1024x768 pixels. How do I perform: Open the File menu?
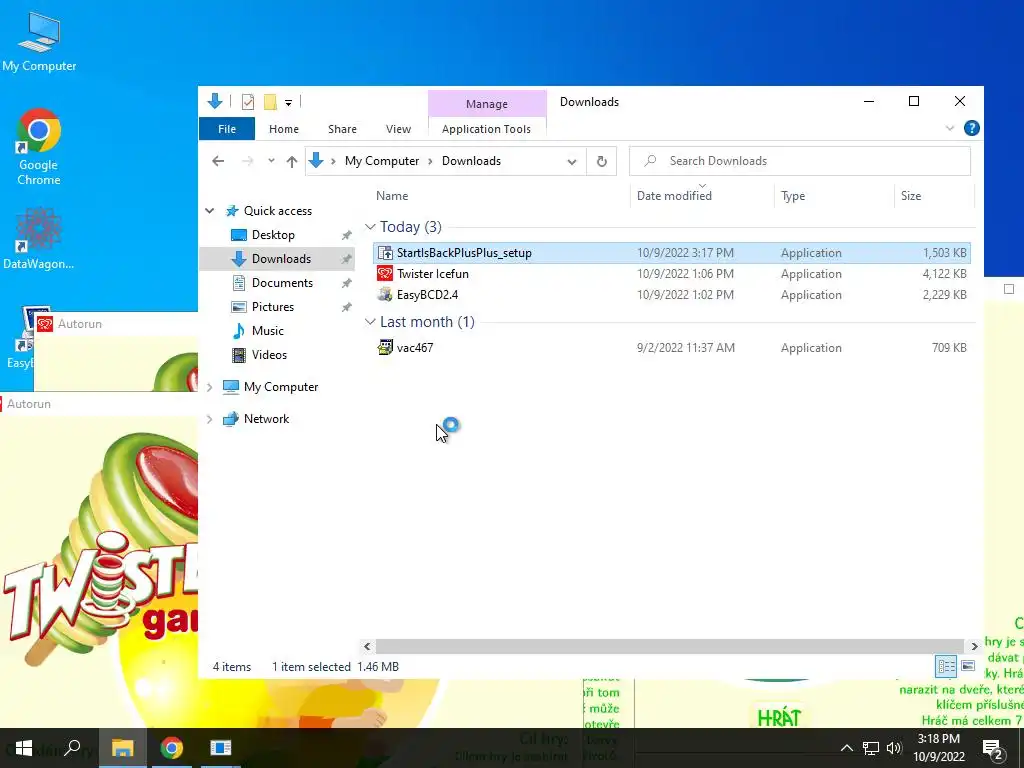(x=227, y=129)
